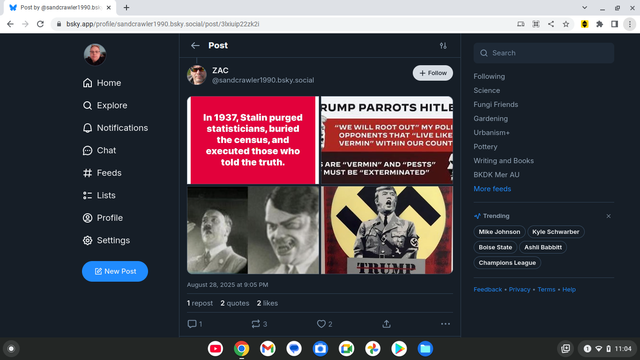Open the Fungi Friends feed
640x360 pixels.
(496, 104)
